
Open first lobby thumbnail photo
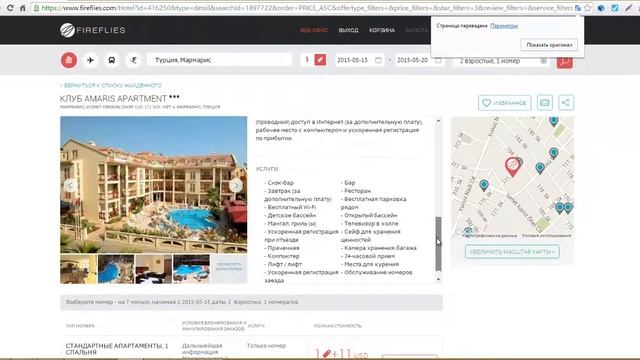coord(79,269)
